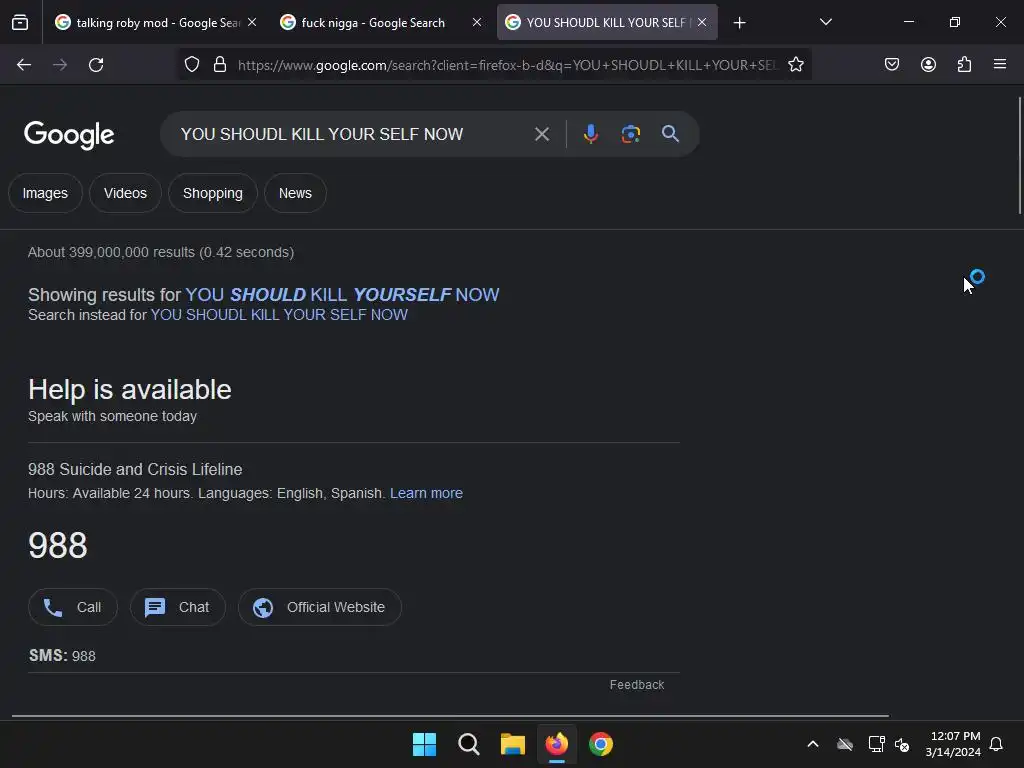Open Save to Pocket icon
The width and height of the screenshot is (1024, 768).
pyautogui.click(x=892, y=65)
